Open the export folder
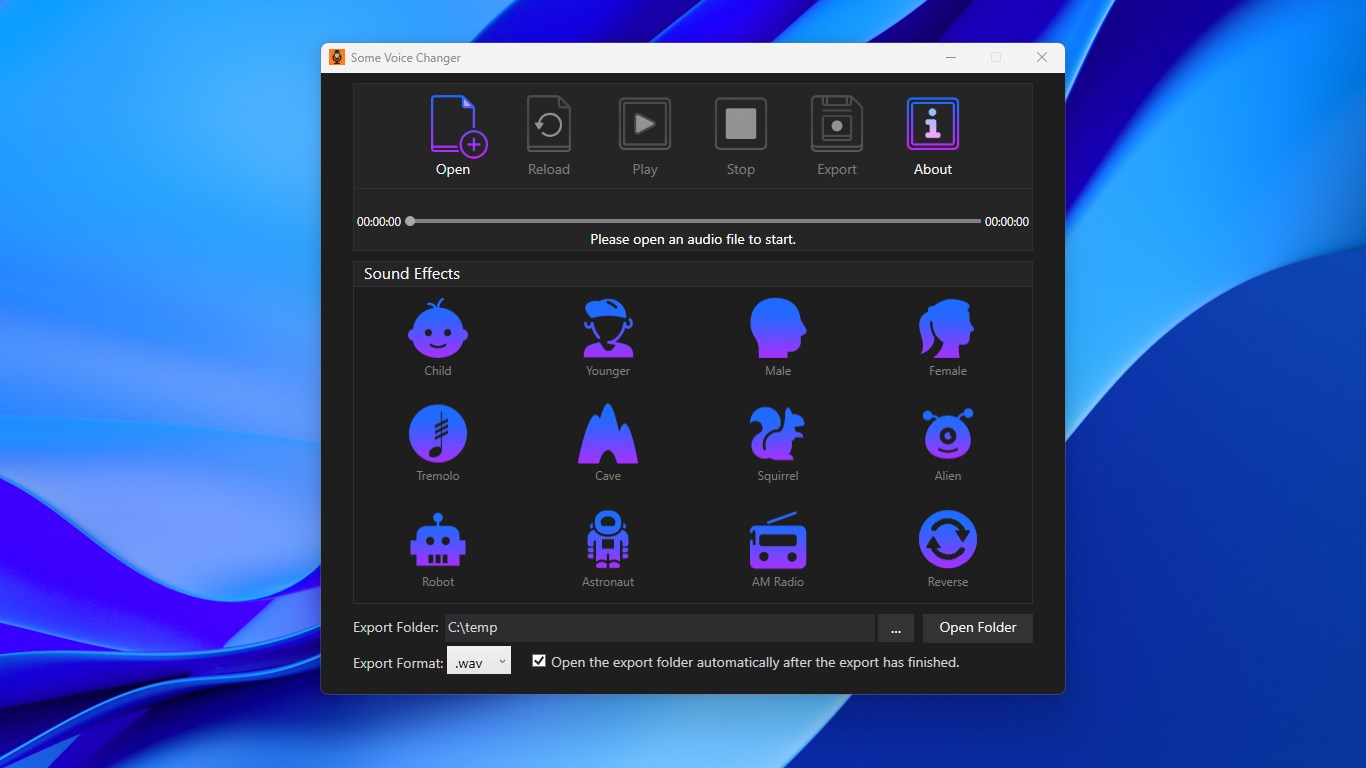 click(977, 628)
